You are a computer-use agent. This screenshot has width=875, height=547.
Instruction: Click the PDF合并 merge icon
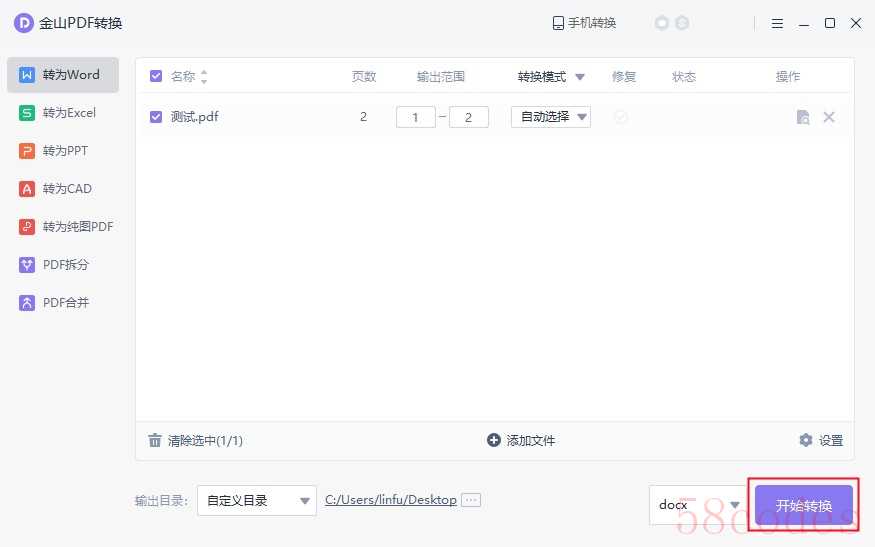pos(26,303)
